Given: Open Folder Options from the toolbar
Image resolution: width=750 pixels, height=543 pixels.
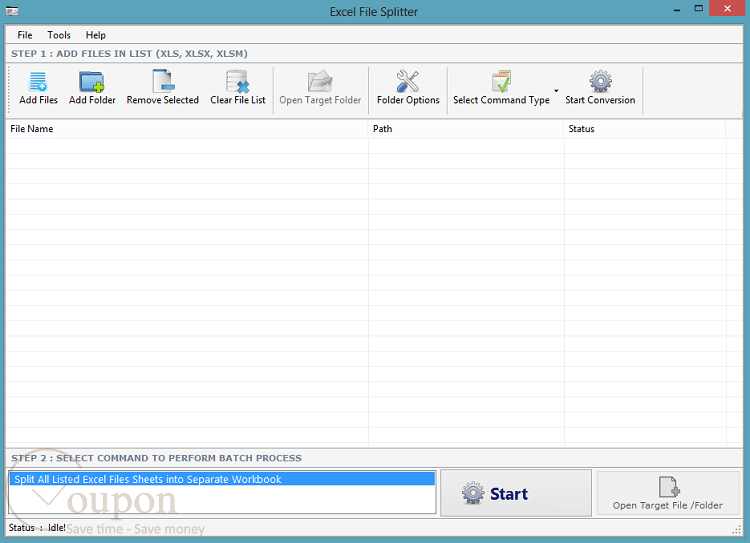Looking at the screenshot, I should [408, 88].
